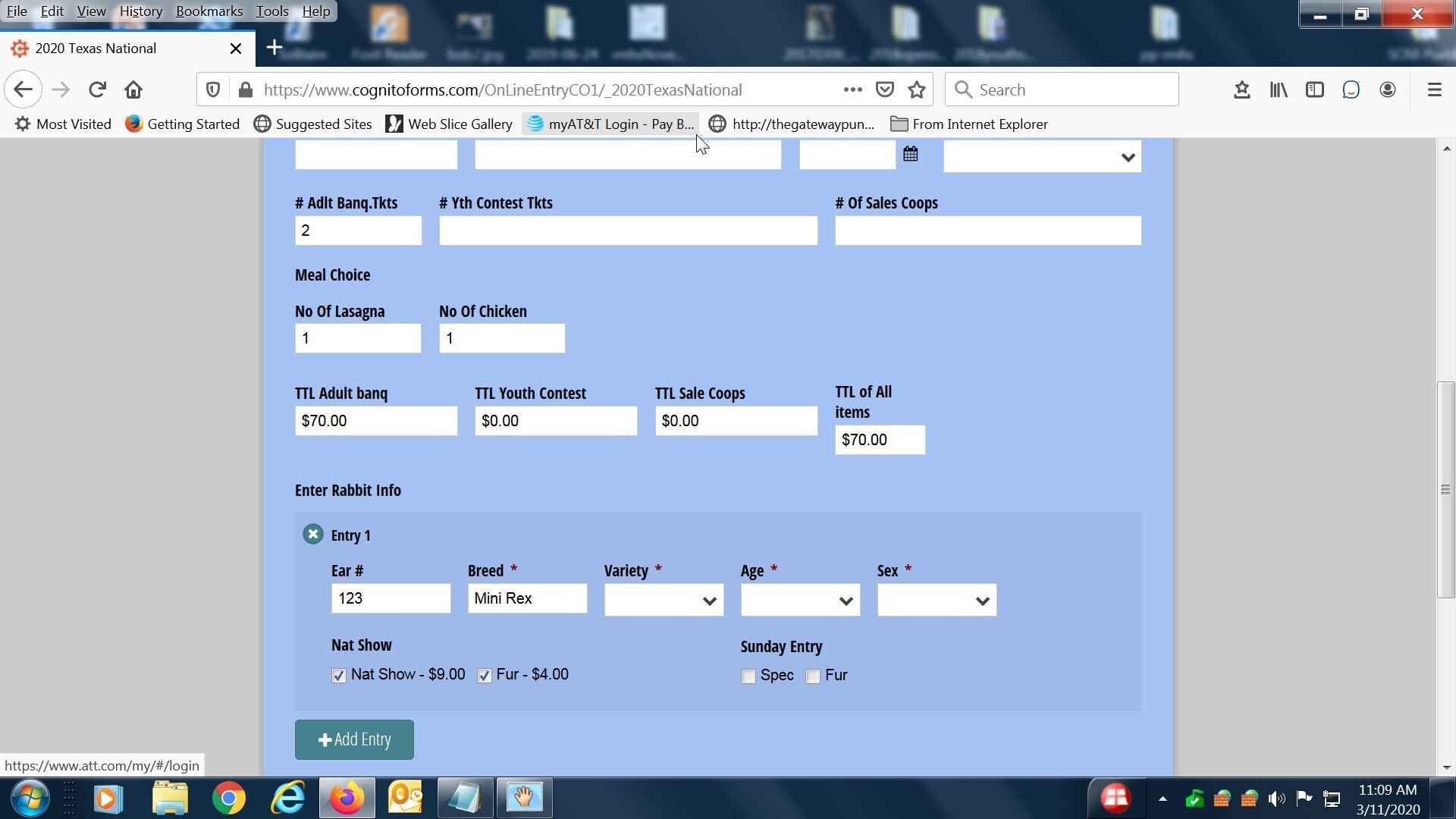The height and width of the screenshot is (819, 1456).
Task: Click the calendar date picker icon
Action: [910, 154]
